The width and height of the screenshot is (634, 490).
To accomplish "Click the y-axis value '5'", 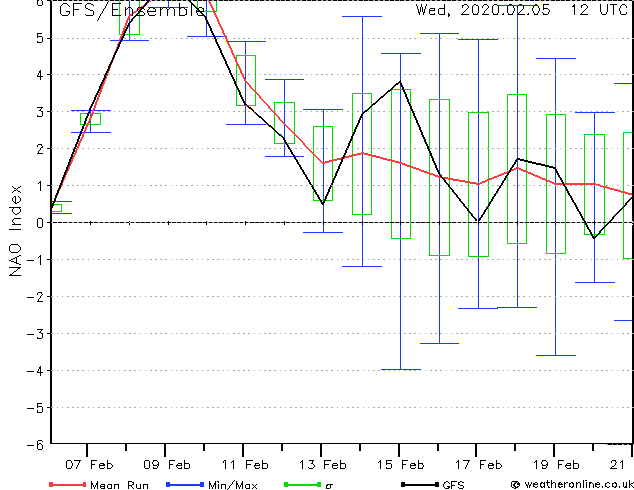I will pos(39,39).
